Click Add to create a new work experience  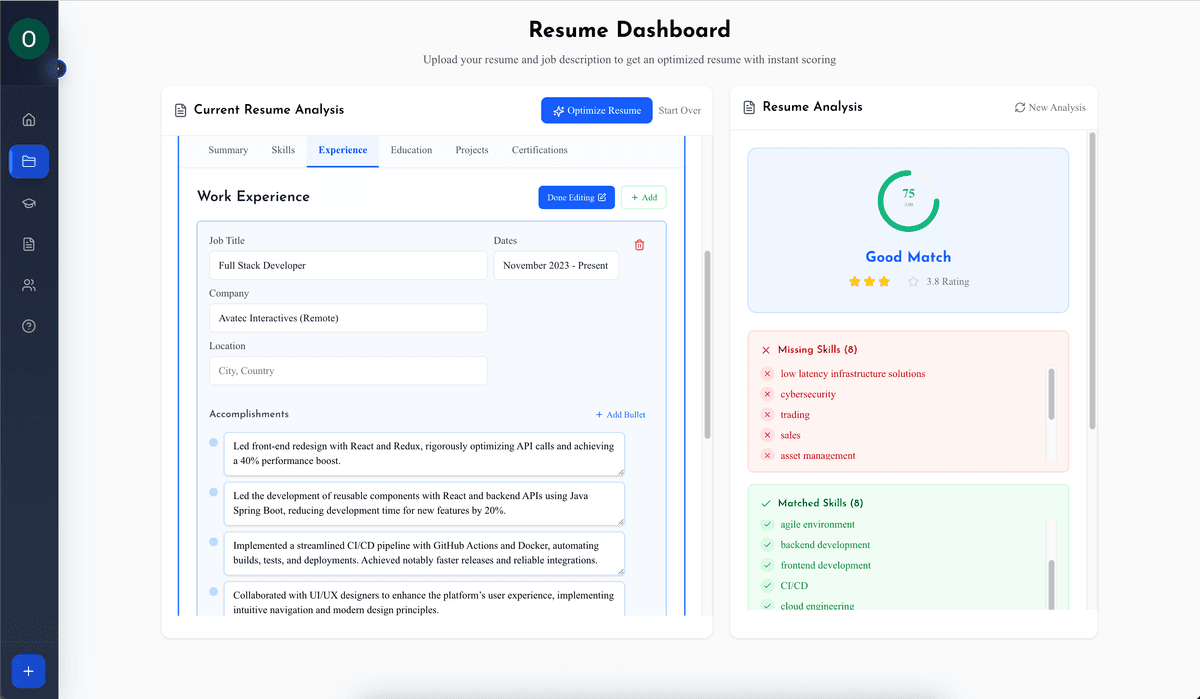point(643,197)
